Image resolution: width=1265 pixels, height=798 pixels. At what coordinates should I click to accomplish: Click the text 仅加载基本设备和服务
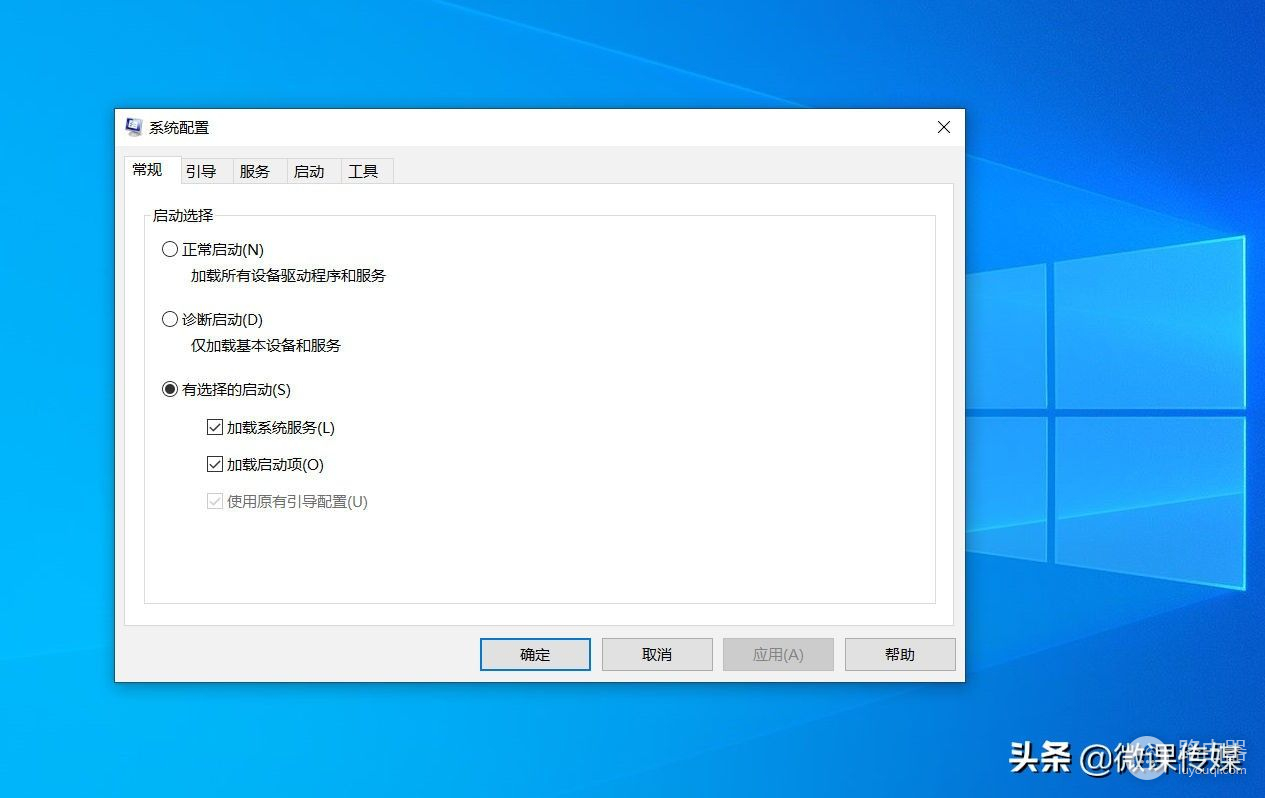point(266,345)
